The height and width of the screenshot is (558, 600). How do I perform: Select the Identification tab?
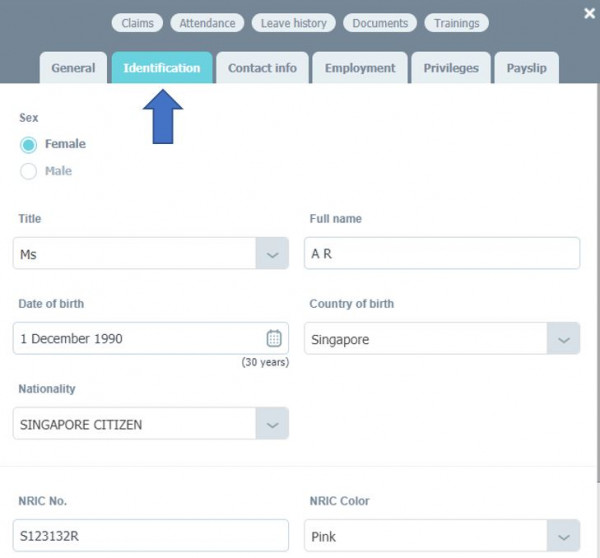tap(161, 68)
